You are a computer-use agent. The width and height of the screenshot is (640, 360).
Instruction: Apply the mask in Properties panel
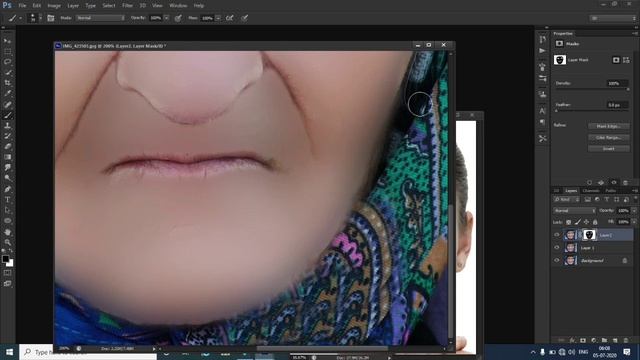(601, 182)
